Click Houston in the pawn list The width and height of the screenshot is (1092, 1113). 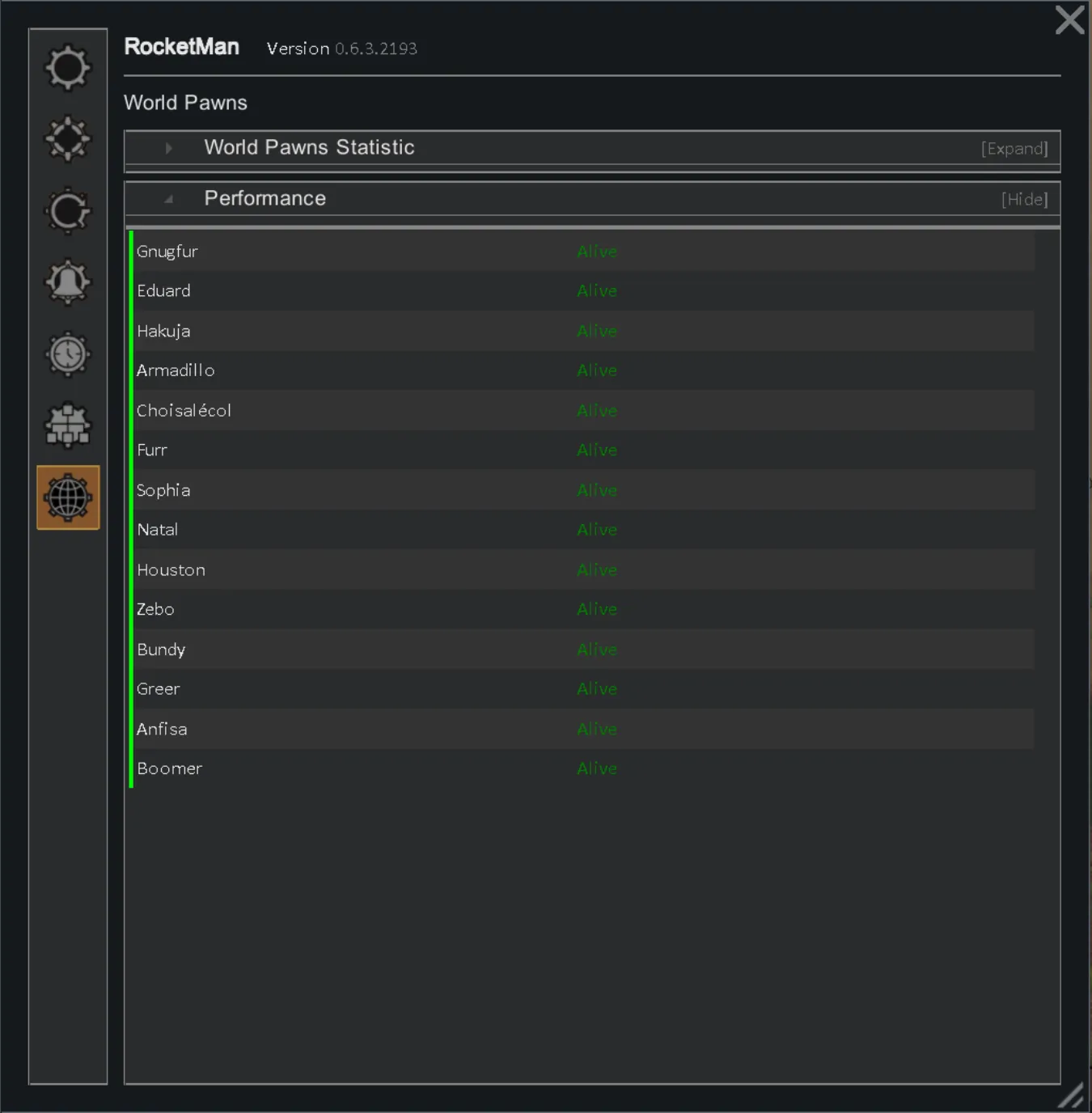[x=171, y=570]
